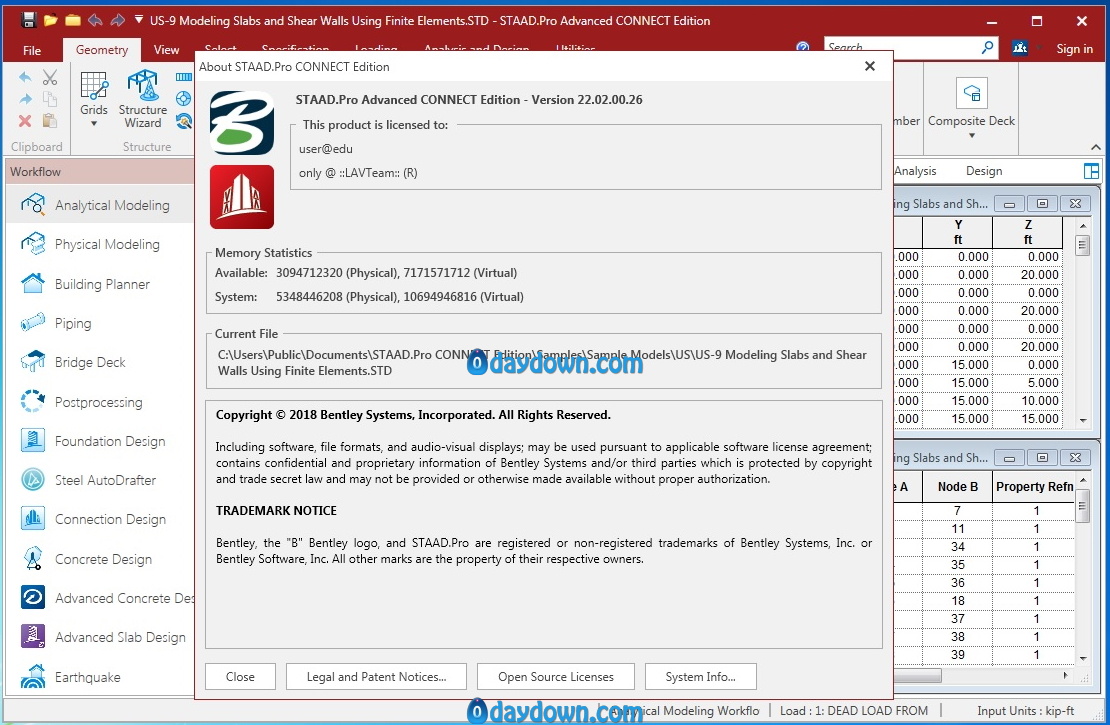Click the Y ft column header in nodes table
The image size is (1110, 725).
coord(958,232)
